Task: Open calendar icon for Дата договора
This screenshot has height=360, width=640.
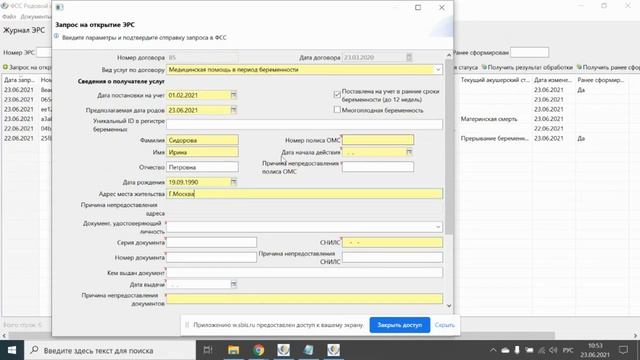Action: (x=409, y=58)
